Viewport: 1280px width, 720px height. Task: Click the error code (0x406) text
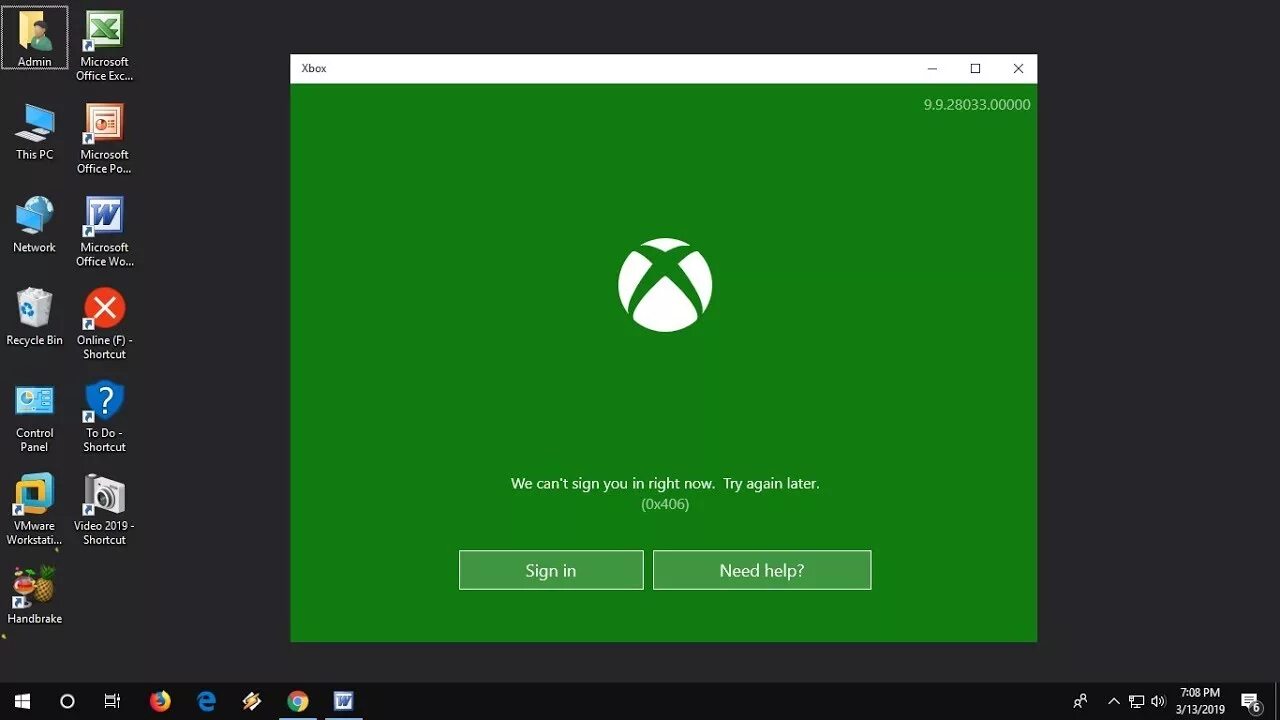click(x=665, y=504)
